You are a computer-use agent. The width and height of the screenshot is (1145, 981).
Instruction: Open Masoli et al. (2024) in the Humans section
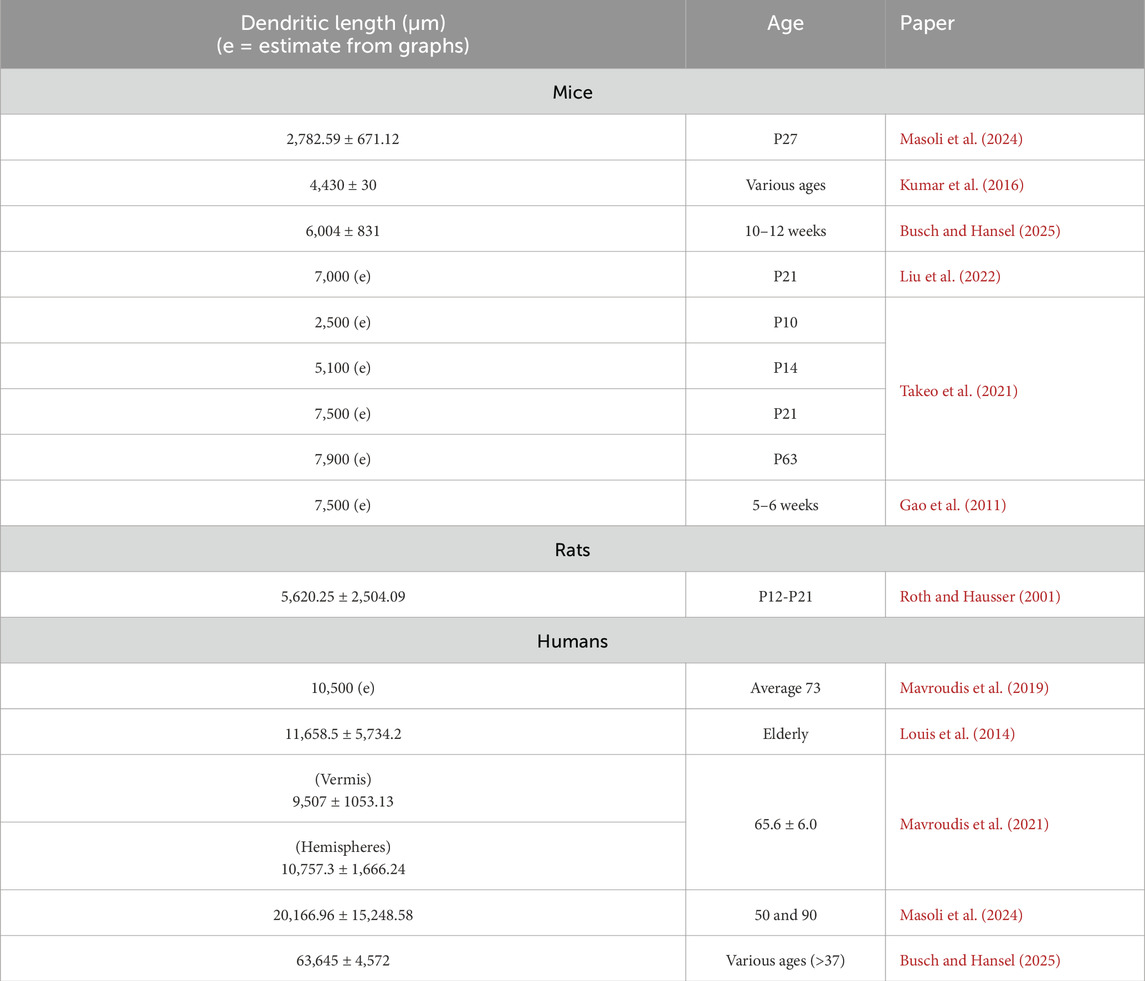pyautogui.click(x=962, y=915)
